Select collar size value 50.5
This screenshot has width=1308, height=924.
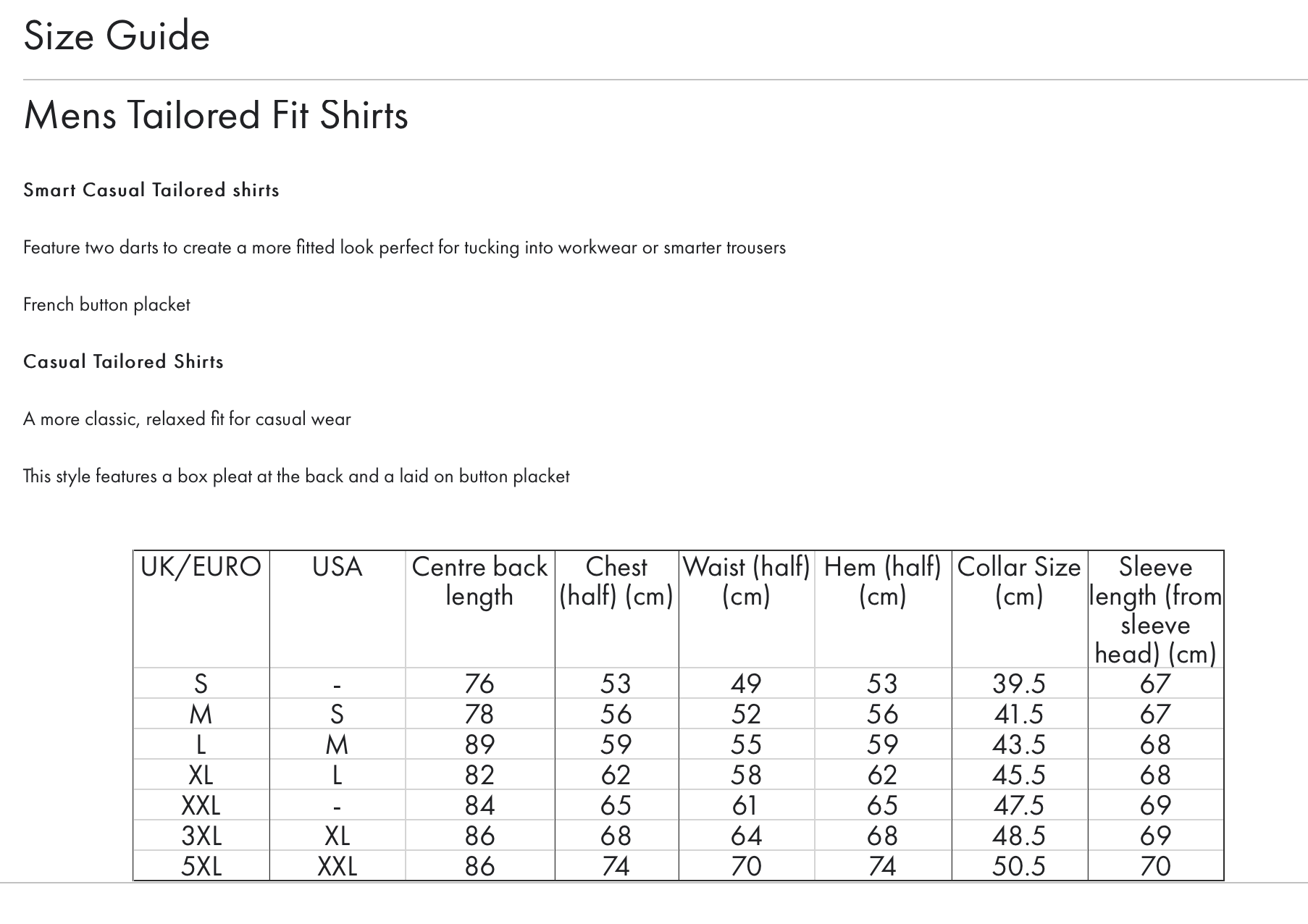1019,866
